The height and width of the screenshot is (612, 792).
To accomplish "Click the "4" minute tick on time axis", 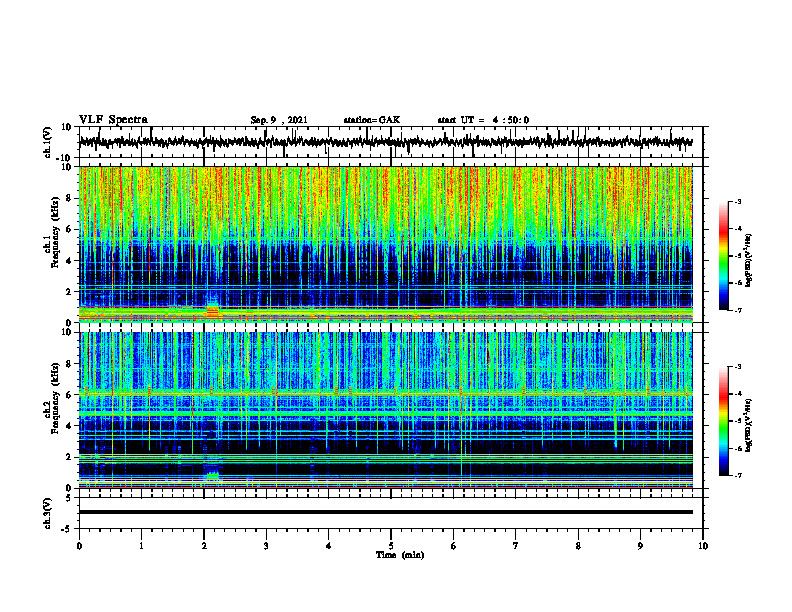I will pyautogui.click(x=329, y=546).
